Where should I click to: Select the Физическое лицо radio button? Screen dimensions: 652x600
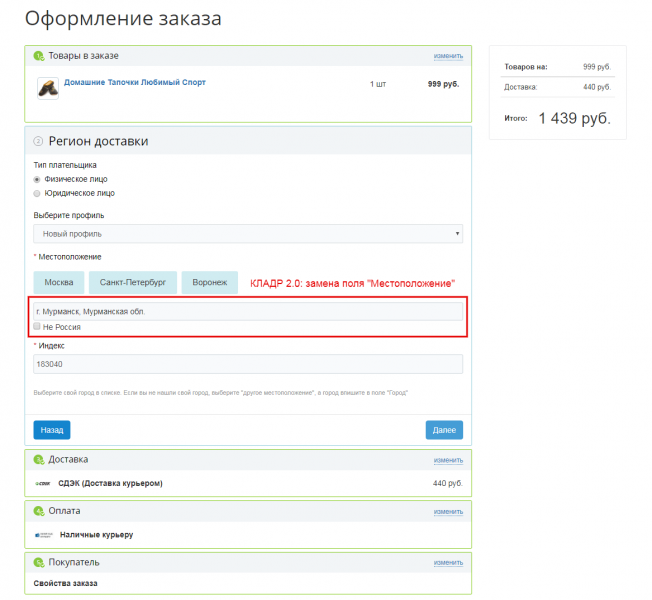[37, 179]
